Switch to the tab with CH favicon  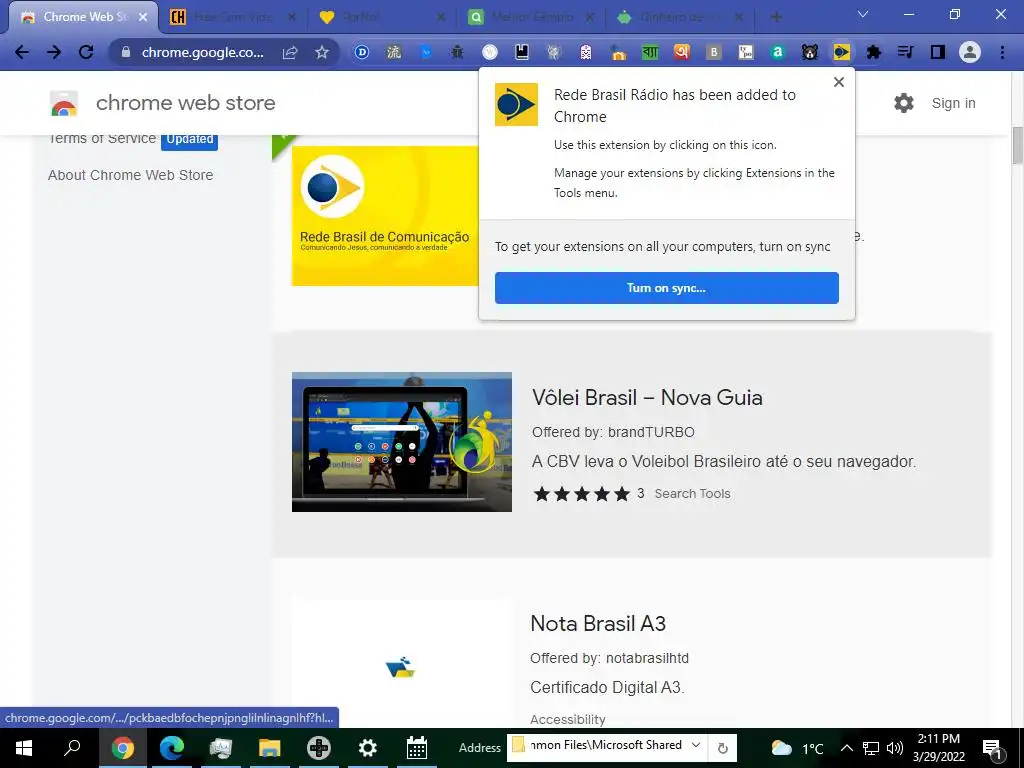232,17
